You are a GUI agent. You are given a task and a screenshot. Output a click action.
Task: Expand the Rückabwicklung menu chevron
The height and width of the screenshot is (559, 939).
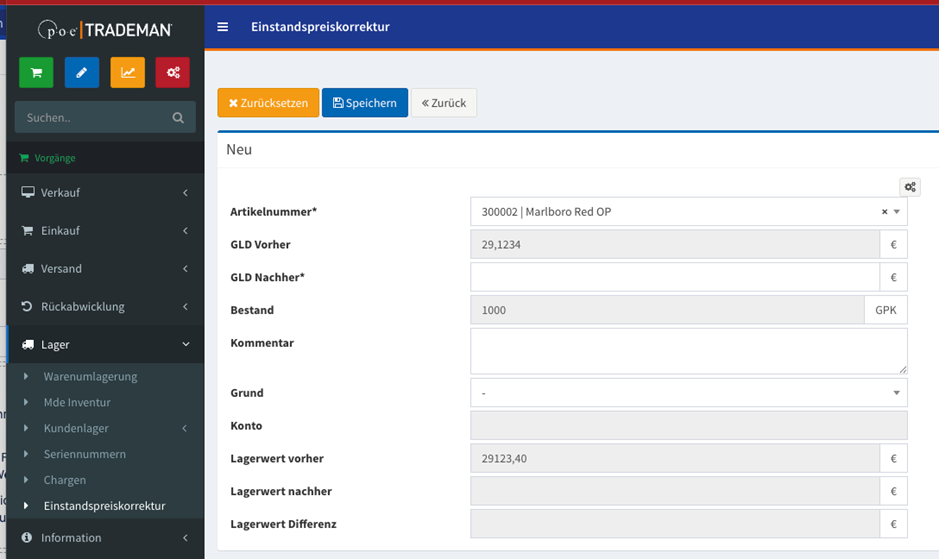[186, 306]
